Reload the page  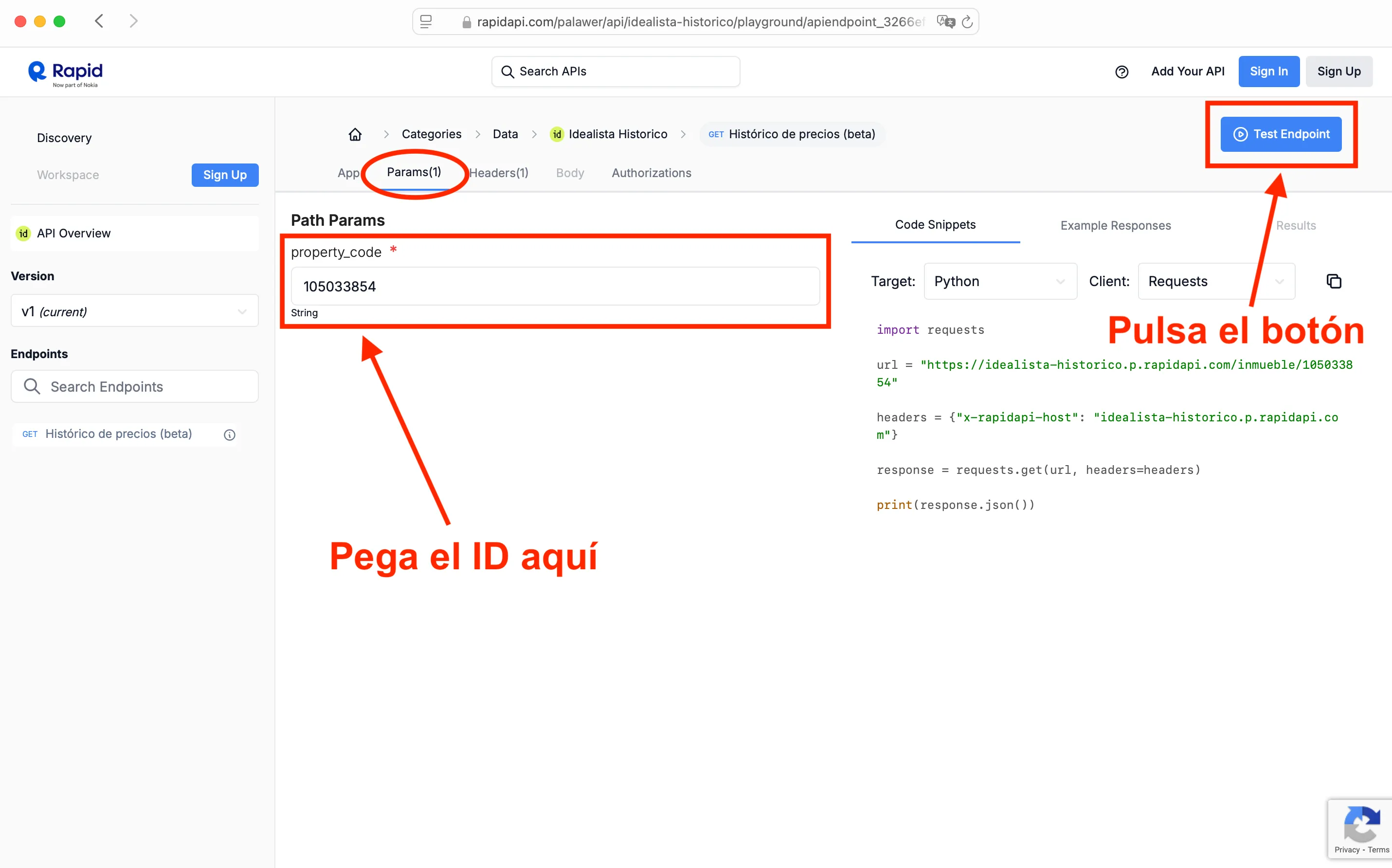(x=967, y=22)
